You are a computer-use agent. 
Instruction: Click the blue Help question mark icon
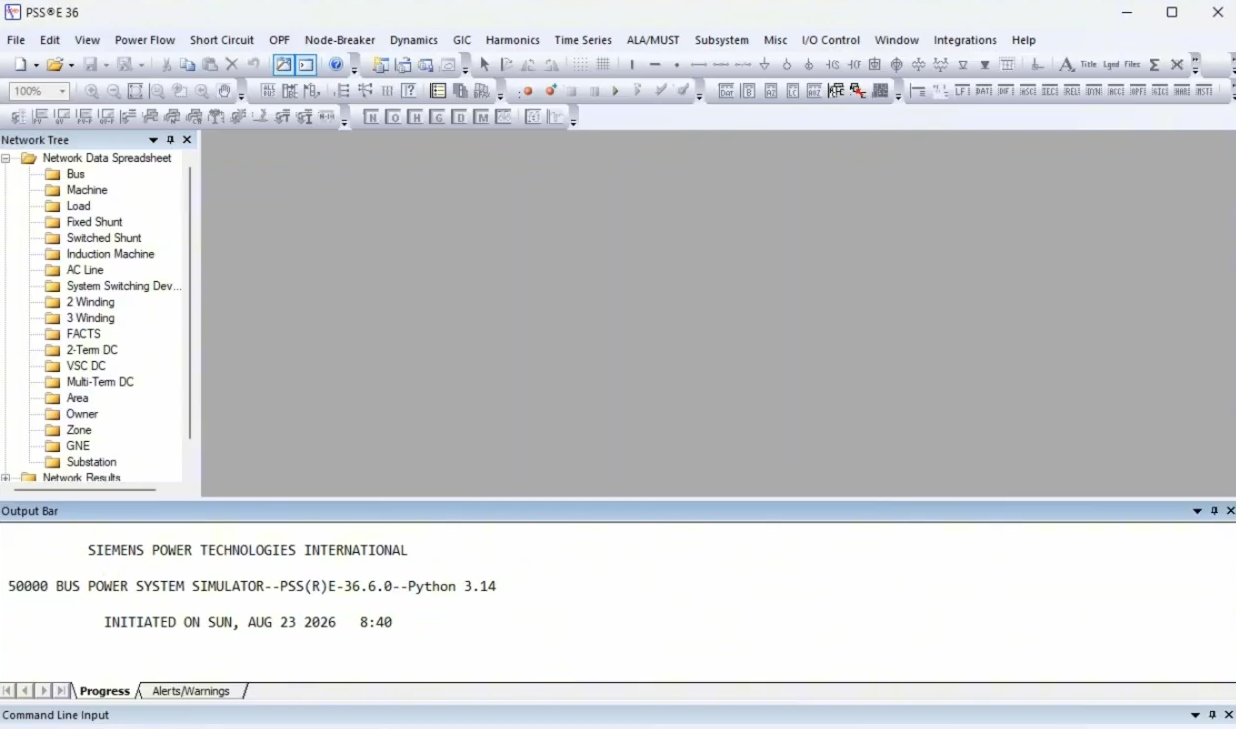click(336, 65)
